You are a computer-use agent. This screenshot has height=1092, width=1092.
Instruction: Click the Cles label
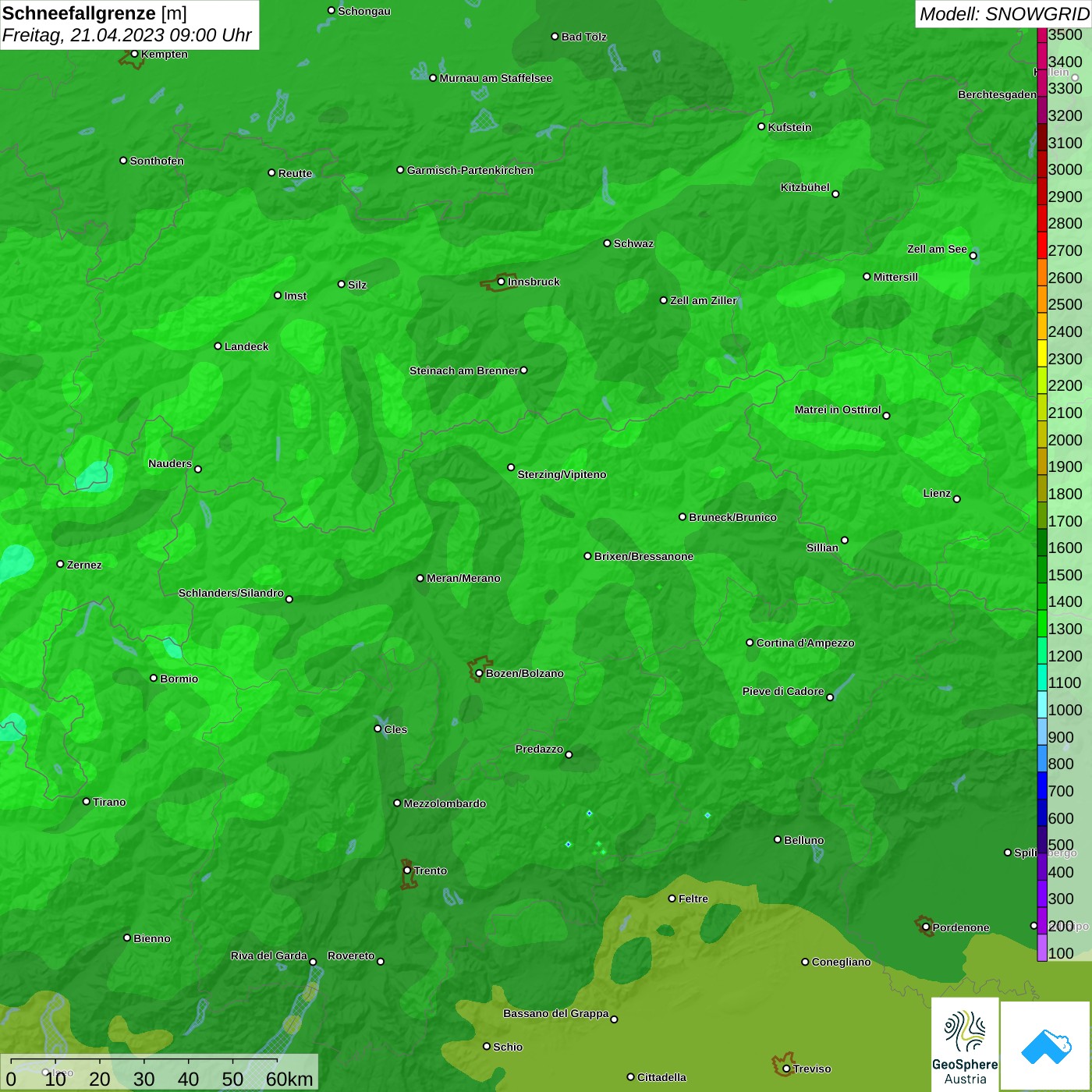pos(395,729)
